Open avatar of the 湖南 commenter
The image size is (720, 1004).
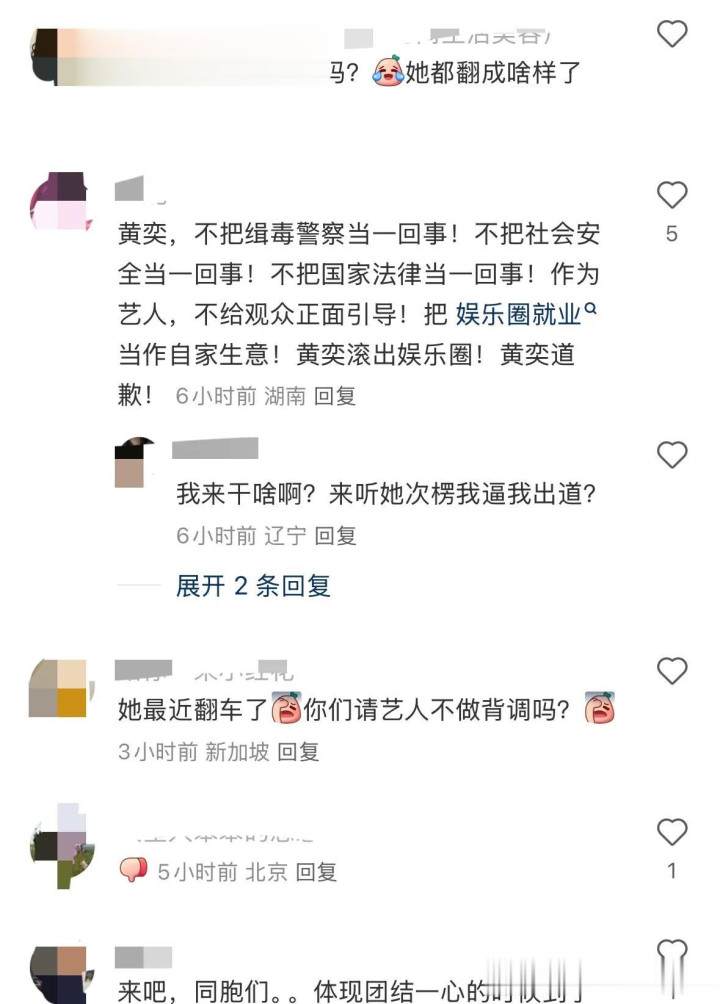[x=59, y=200]
